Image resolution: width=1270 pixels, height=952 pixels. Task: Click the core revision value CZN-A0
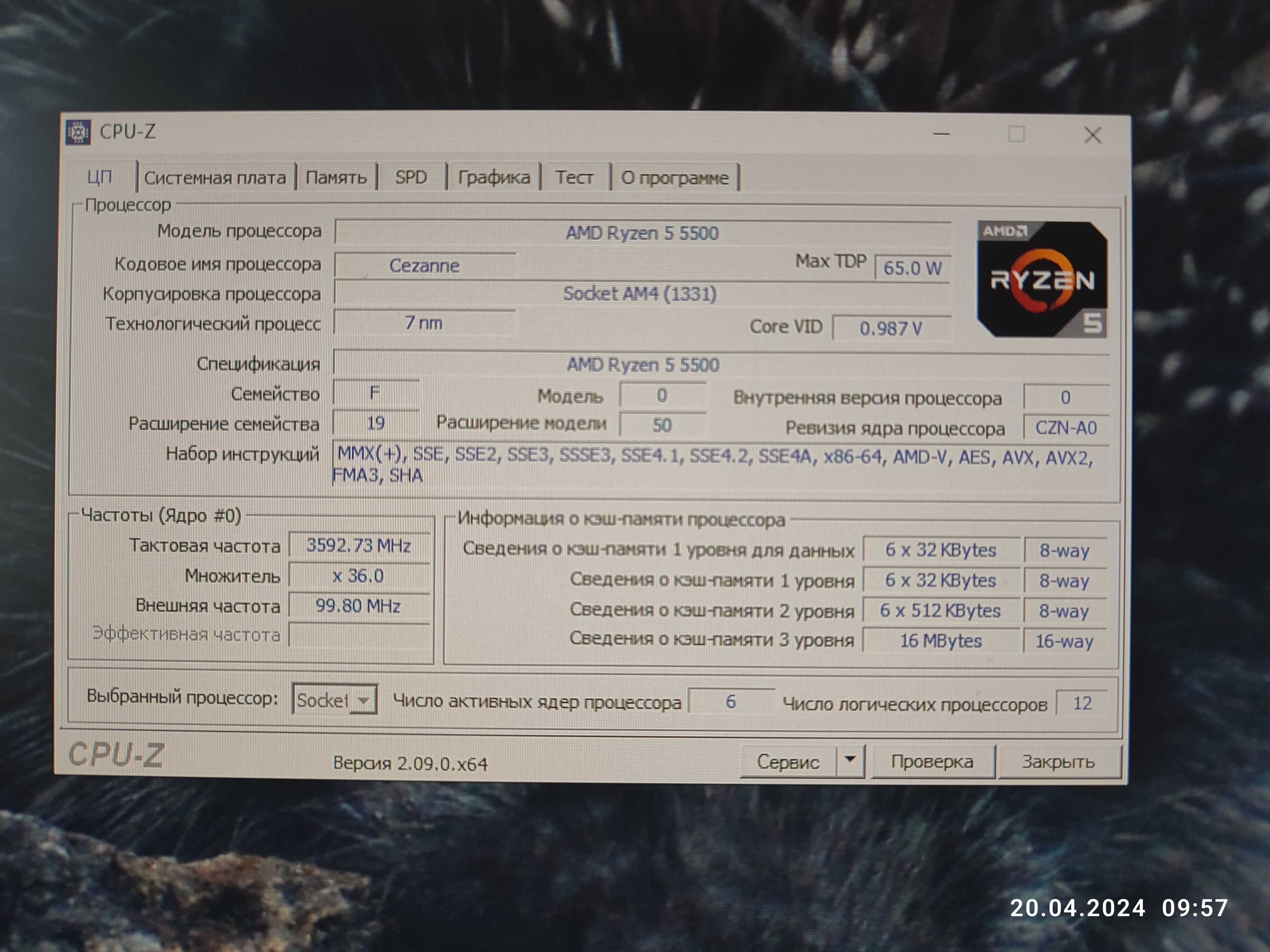1066,428
